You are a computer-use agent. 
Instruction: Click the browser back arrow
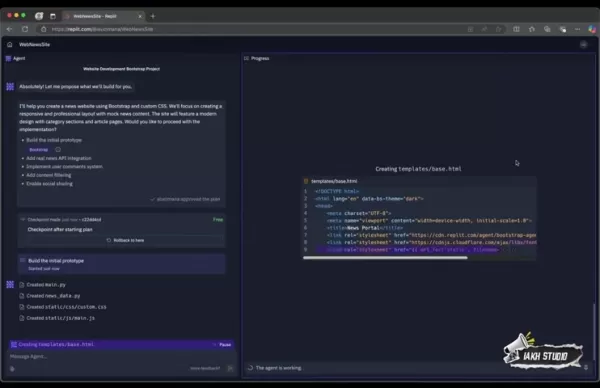(10, 29)
